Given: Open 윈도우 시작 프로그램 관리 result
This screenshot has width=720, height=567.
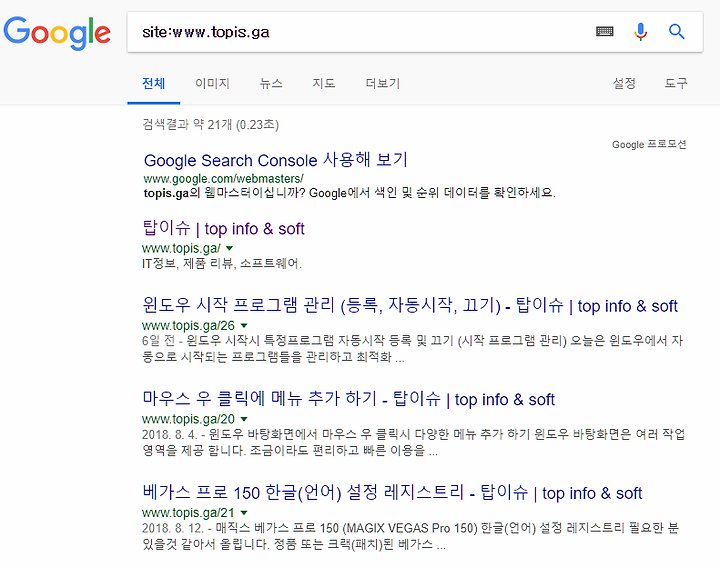Looking at the screenshot, I should (x=410, y=305).
